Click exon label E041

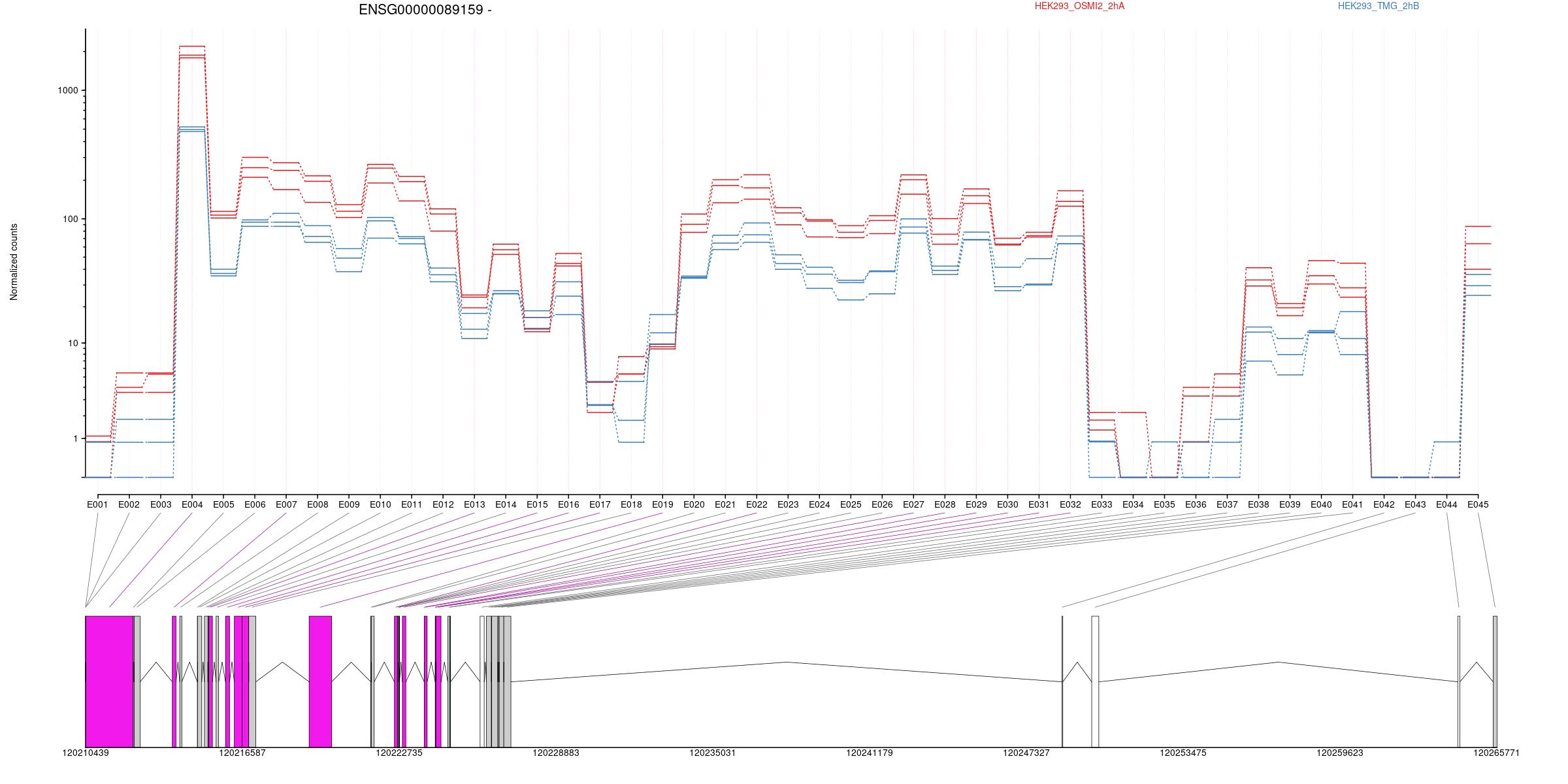pyautogui.click(x=1352, y=504)
